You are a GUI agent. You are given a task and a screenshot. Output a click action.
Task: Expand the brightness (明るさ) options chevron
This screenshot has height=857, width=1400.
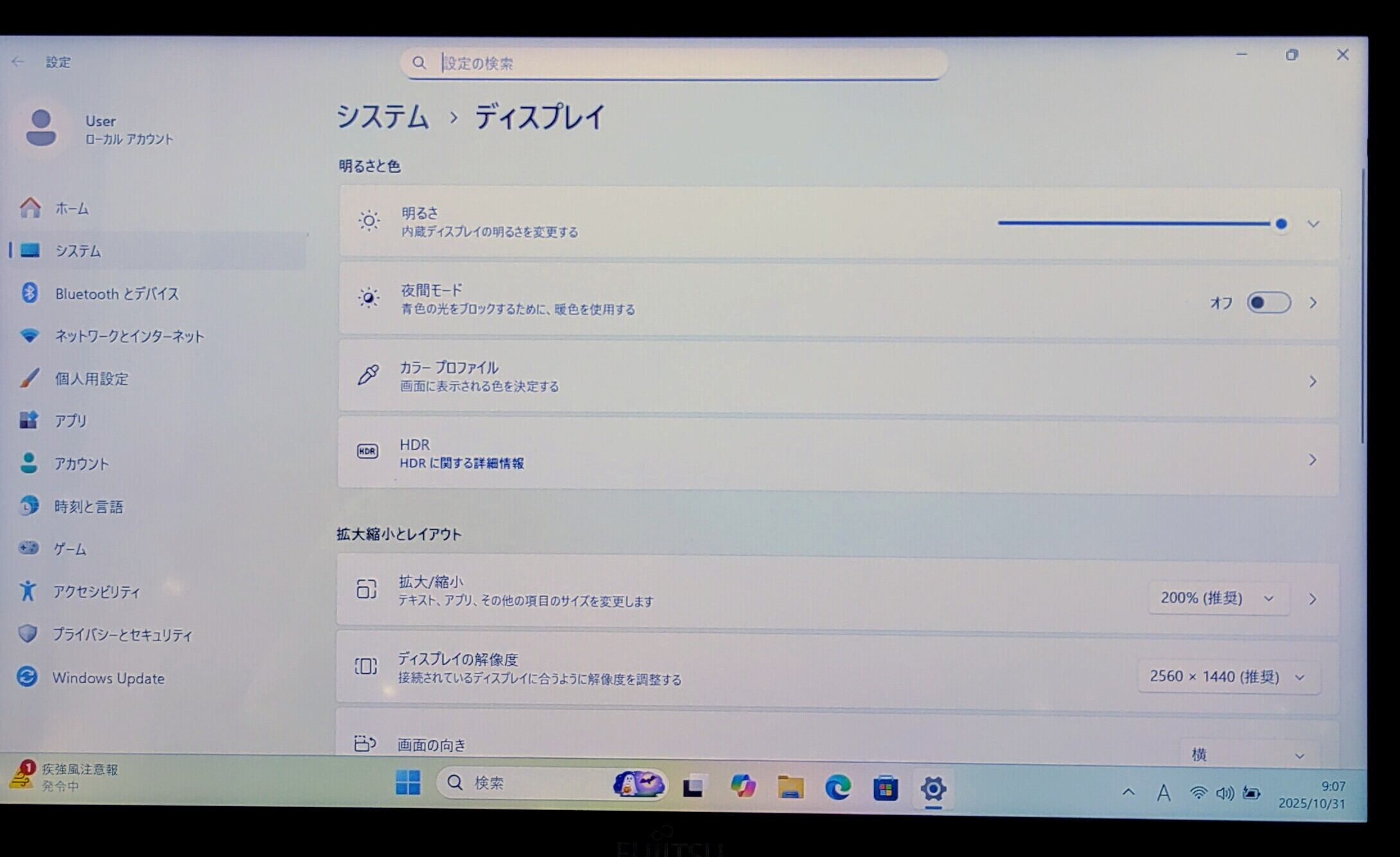[x=1313, y=224]
